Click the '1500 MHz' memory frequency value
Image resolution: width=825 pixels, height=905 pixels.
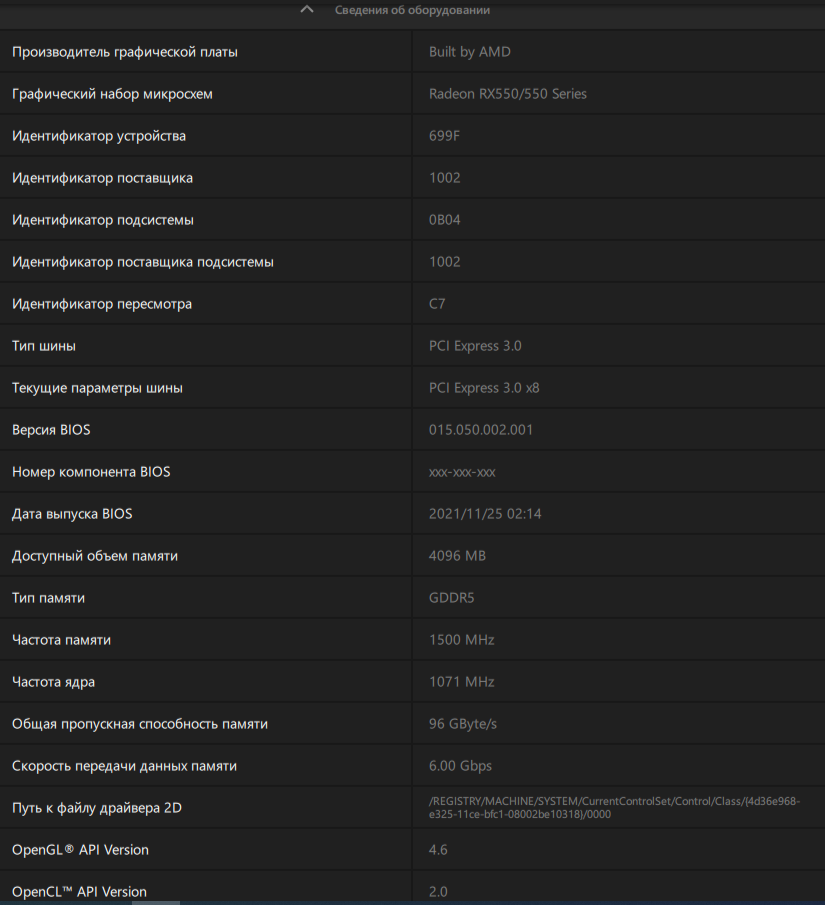click(x=461, y=640)
